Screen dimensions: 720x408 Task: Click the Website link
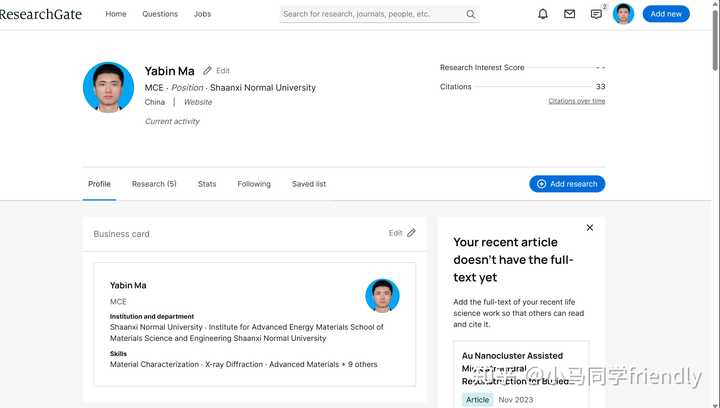[197, 102]
